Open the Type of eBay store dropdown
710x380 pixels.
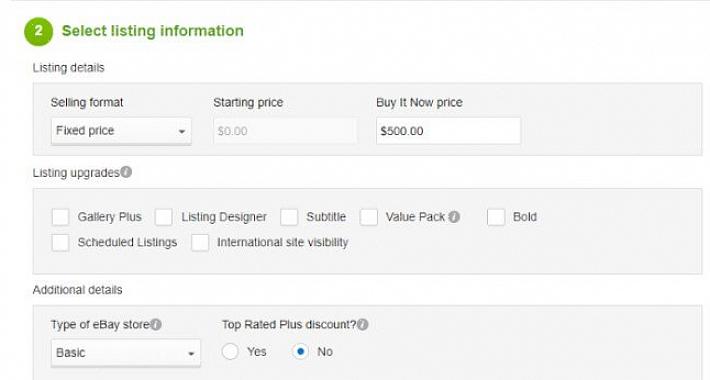[125, 353]
